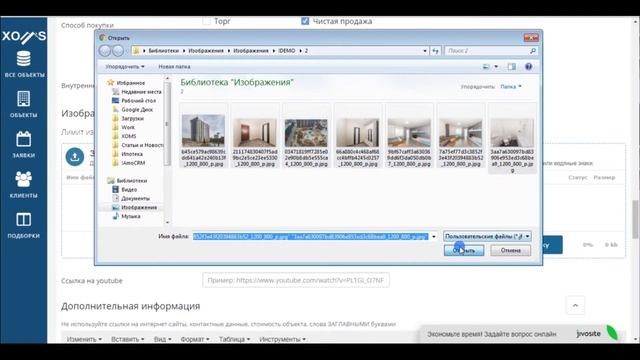Screen dimensions: 640x360
Task: Toggle the preview pane icon
Action: click(511, 67)
